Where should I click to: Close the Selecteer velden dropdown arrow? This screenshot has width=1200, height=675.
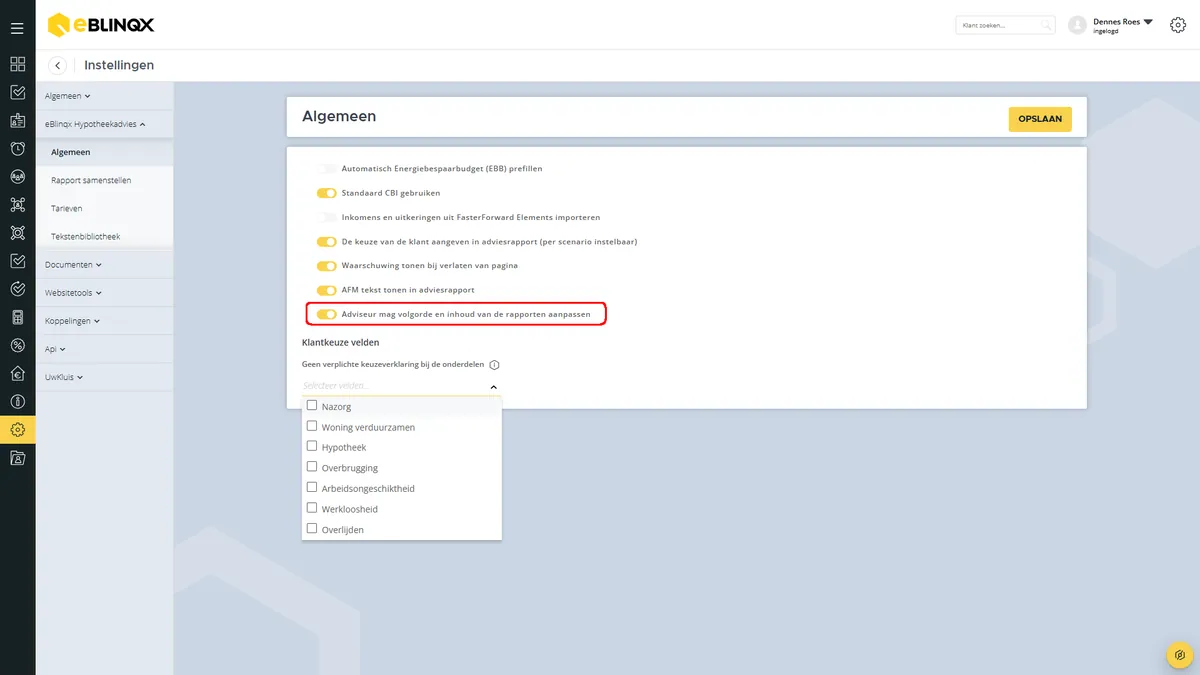pyautogui.click(x=493, y=386)
